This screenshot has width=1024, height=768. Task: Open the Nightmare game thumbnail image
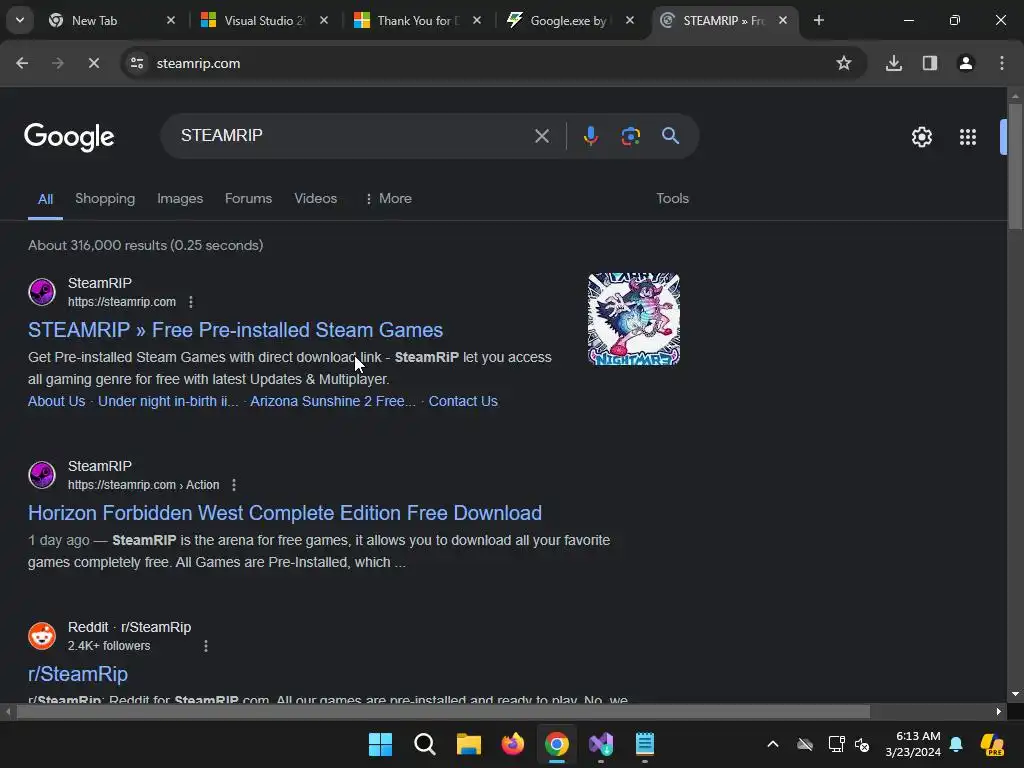click(633, 319)
